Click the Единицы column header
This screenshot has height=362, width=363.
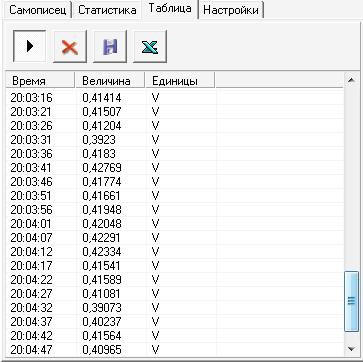pos(180,81)
